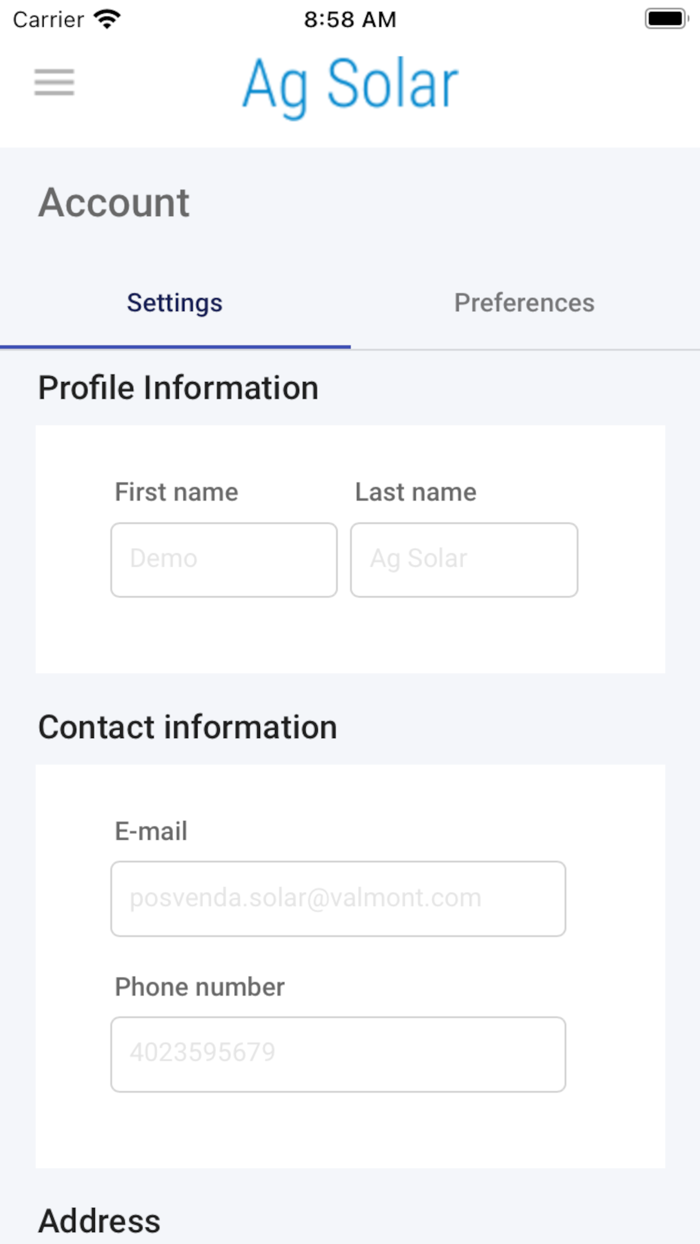Select the E-mail input field
Viewport: 700px width, 1244px height.
click(338, 899)
